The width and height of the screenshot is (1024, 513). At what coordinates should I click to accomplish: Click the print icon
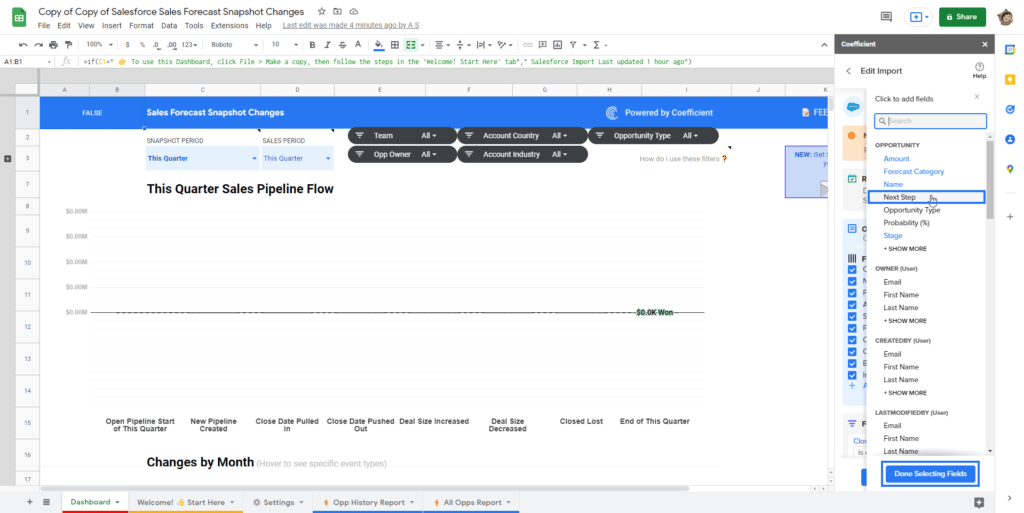pos(54,44)
